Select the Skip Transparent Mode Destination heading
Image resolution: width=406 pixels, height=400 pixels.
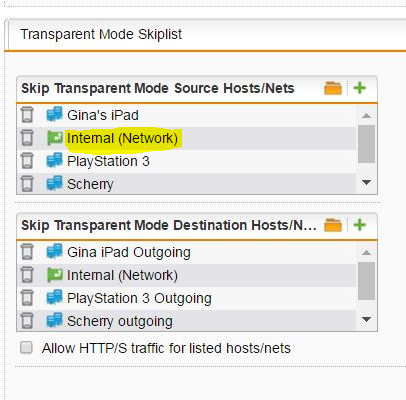pyautogui.click(x=169, y=225)
